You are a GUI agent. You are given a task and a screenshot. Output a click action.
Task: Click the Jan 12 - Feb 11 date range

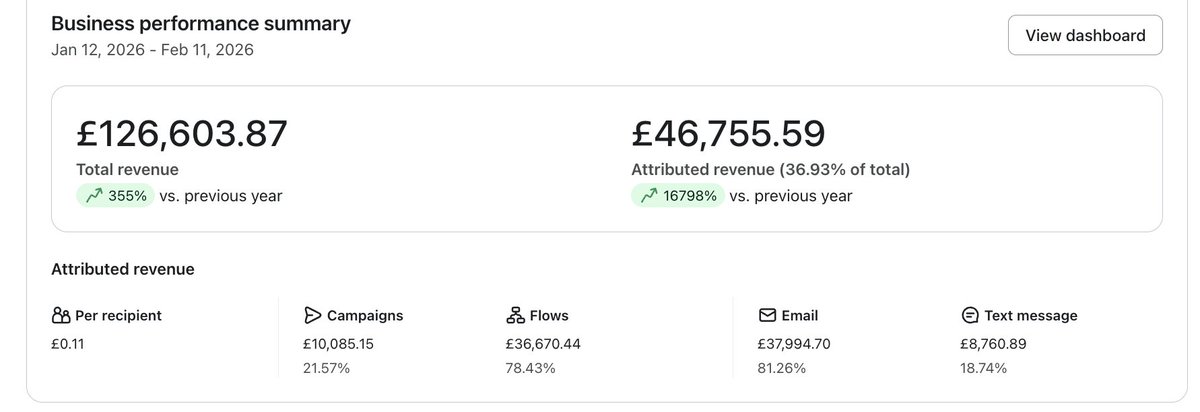coord(152,49)
